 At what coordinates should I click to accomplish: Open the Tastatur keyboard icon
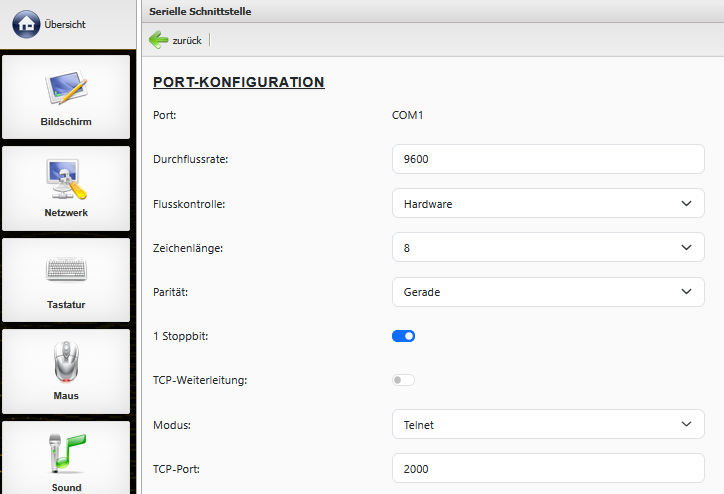[67, 270]
